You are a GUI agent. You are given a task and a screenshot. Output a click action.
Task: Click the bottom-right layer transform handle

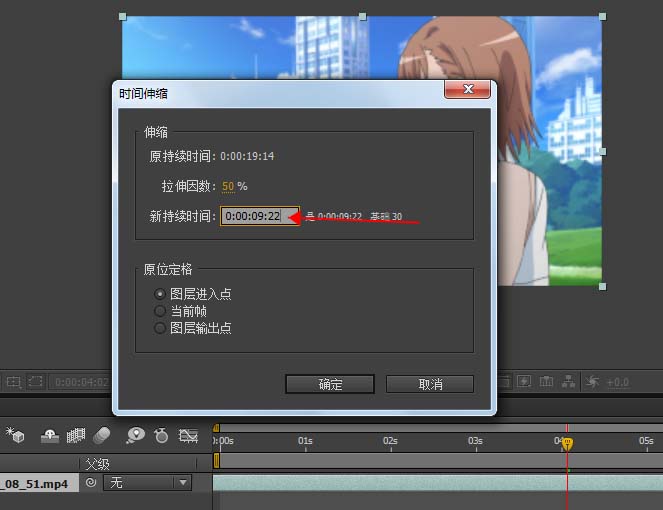pyautogui.click(x=603, y=287)
